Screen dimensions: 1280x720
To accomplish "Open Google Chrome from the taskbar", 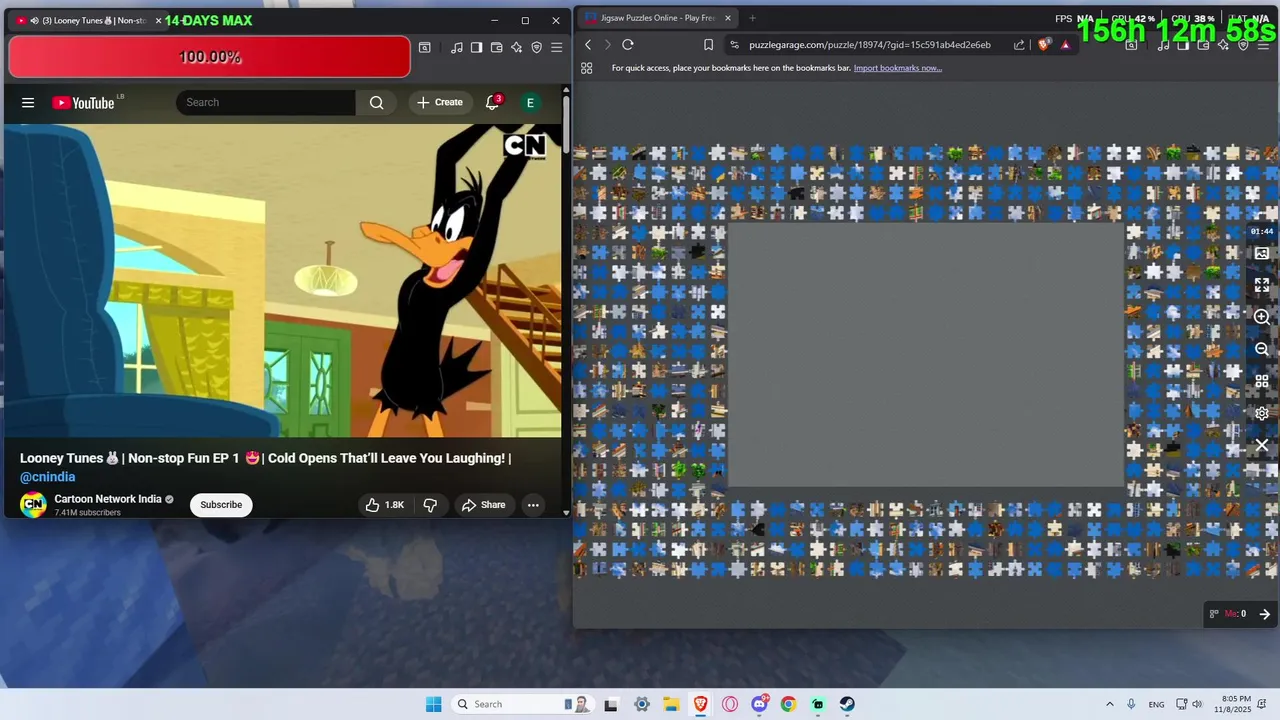I will [788, 704].
